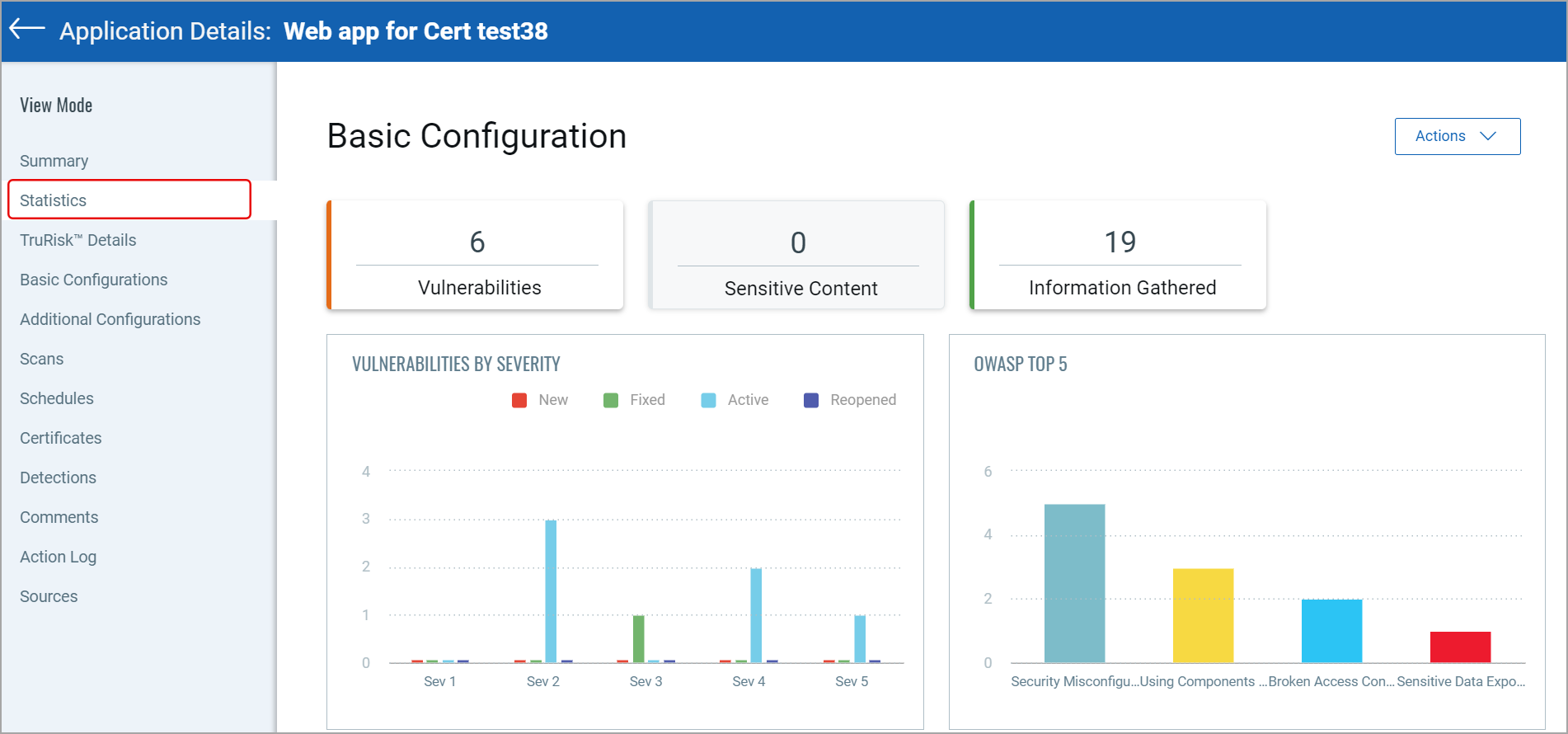The width and height of the screenshot is (1568, 734).
Task: Click the Security Misconfiguration bar
Action: click(x=1074, y=583)
